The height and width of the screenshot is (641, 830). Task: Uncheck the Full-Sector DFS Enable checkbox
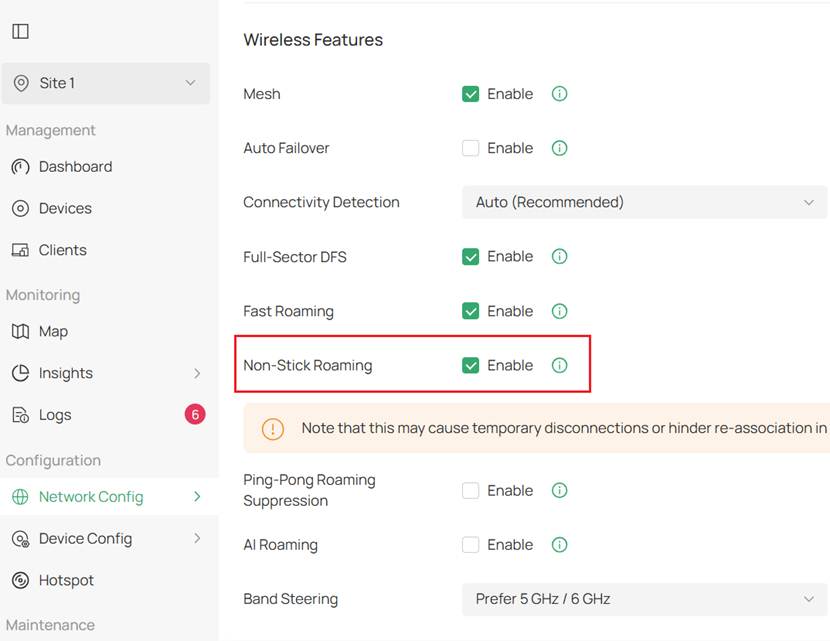471,256
